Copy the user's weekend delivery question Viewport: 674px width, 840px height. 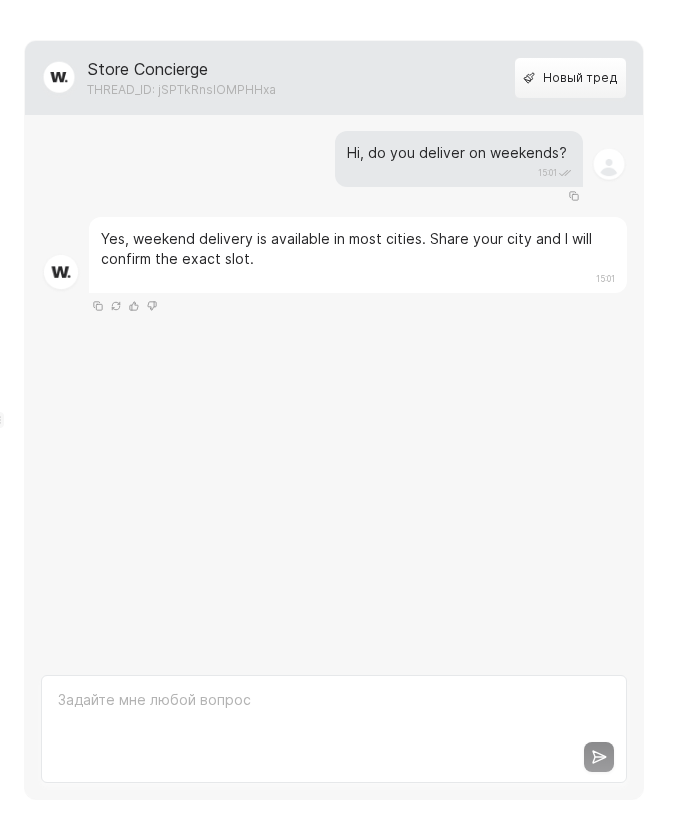point(574,196)
